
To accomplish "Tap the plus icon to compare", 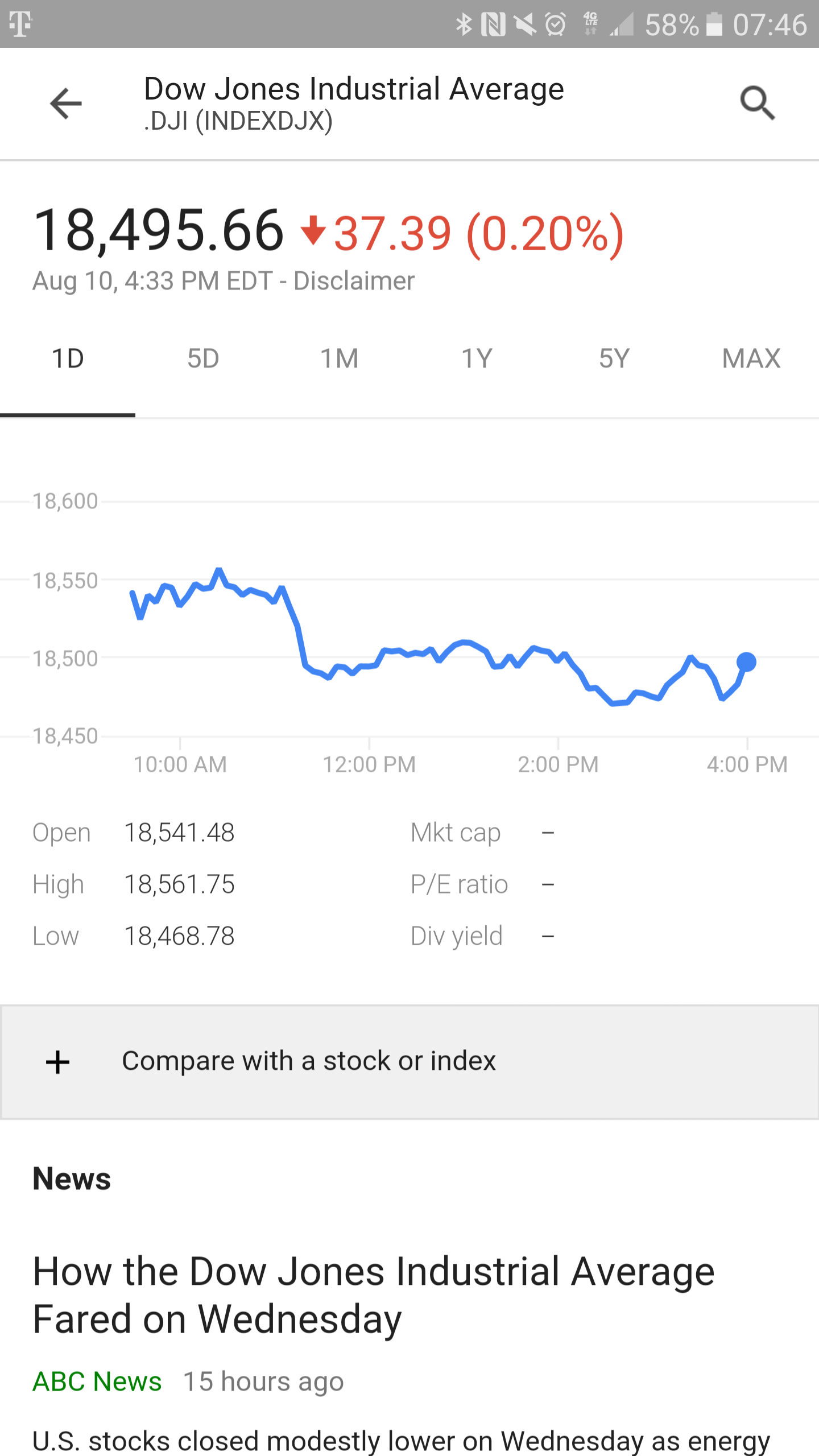I will pyautogui.click(x=58, y=1062).
